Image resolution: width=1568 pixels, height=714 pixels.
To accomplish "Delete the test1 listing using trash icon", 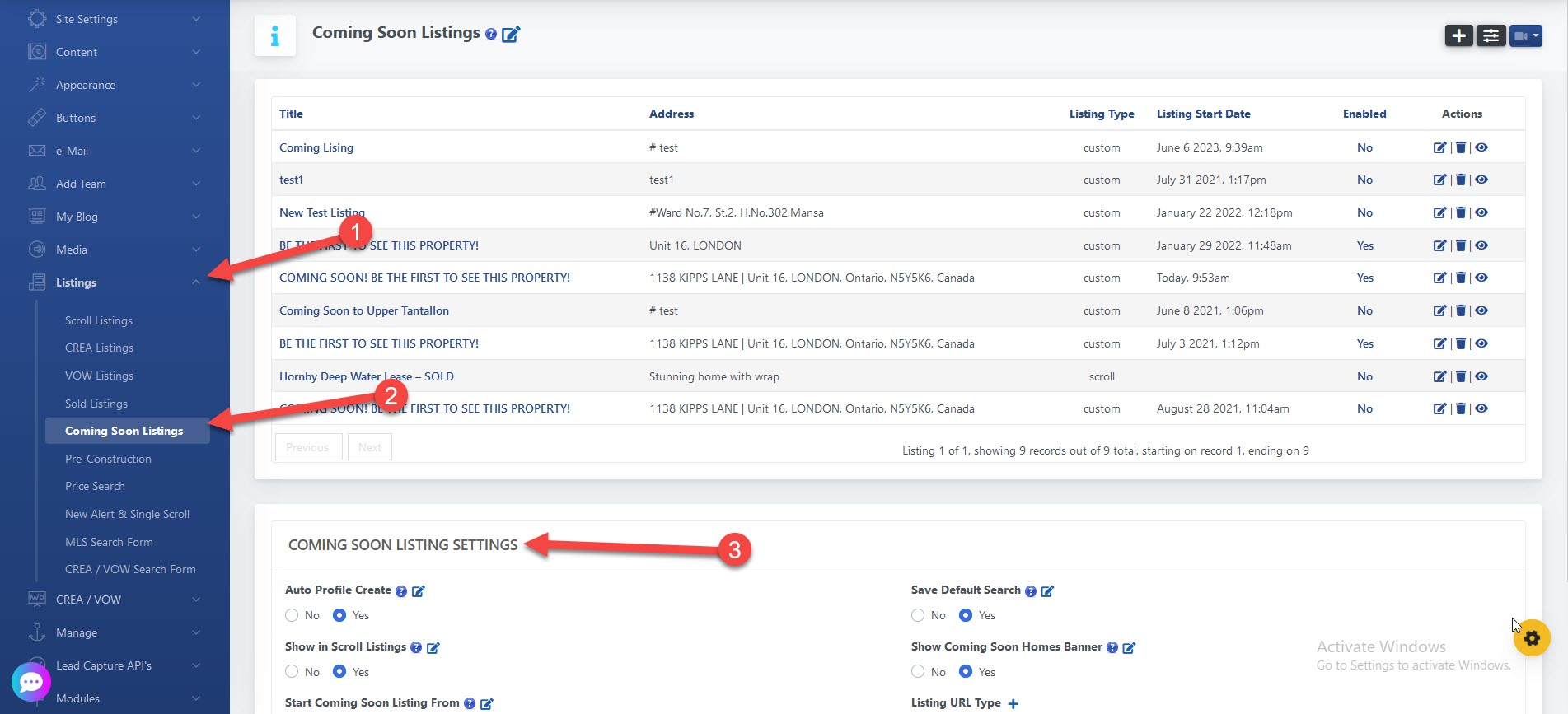I will coord(1460,180).
